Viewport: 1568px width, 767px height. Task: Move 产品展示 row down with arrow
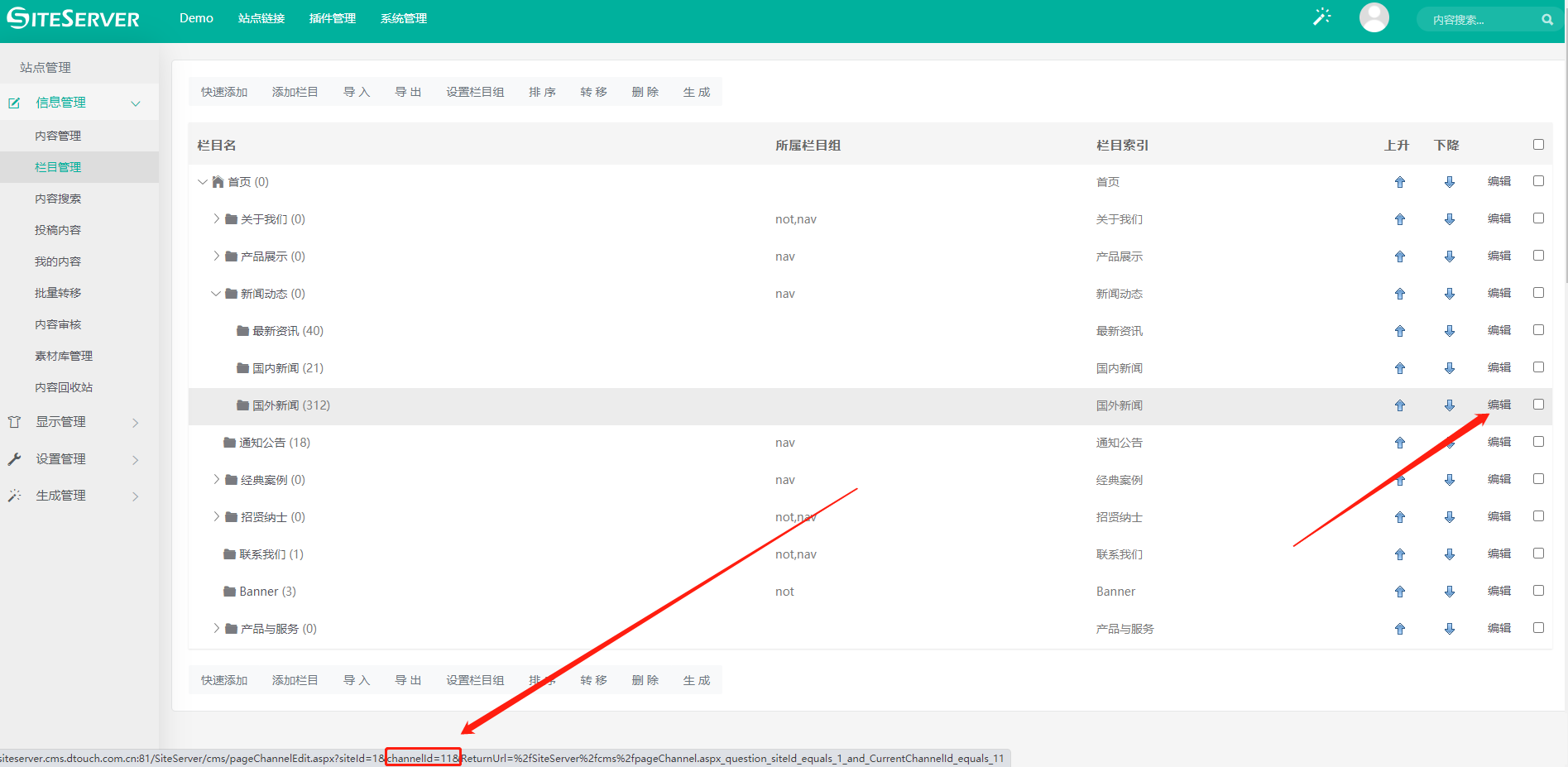pos(1449,256)
